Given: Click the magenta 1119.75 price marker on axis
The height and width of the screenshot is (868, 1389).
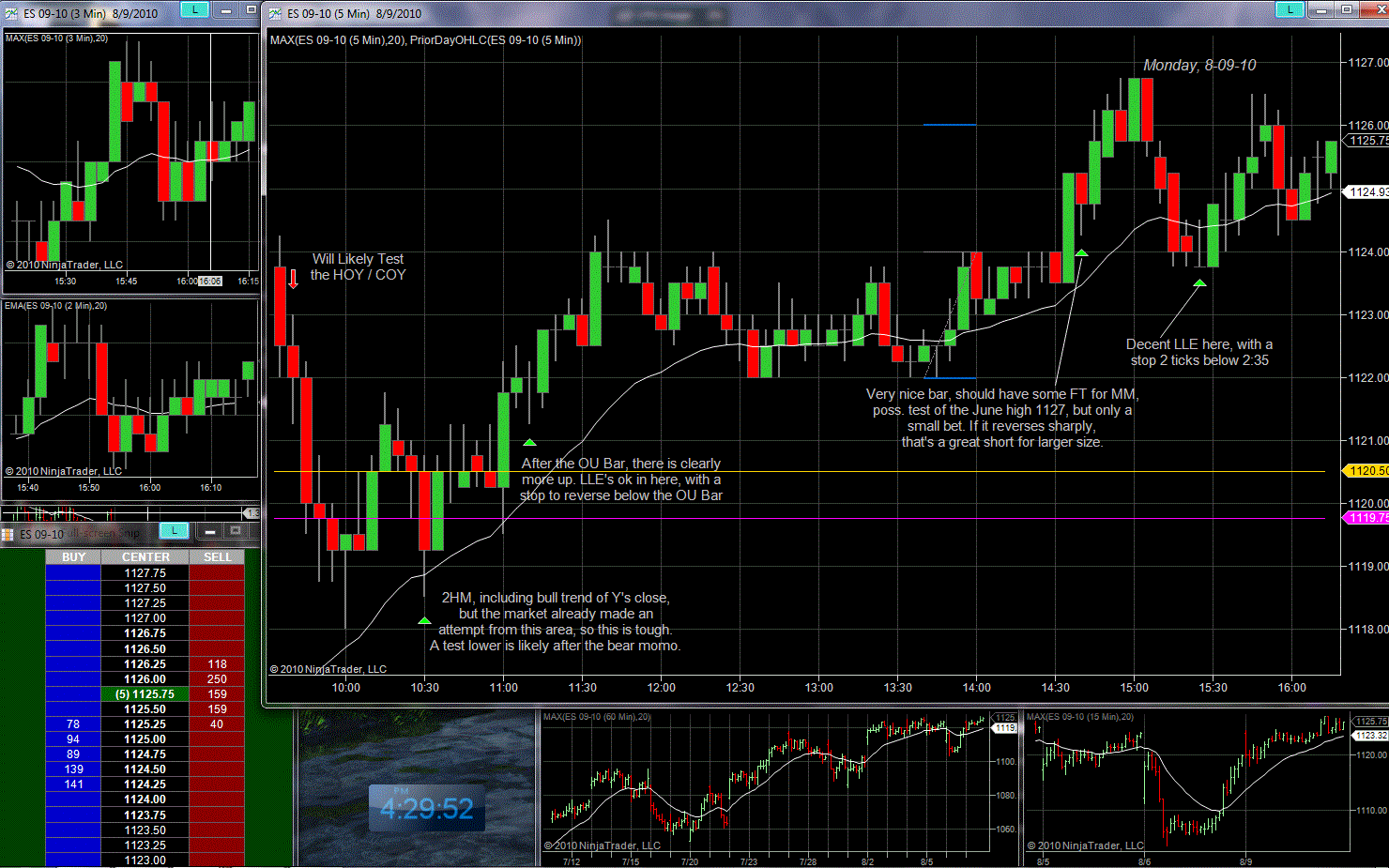Looking at the screenshot, I should (1366, 518).
